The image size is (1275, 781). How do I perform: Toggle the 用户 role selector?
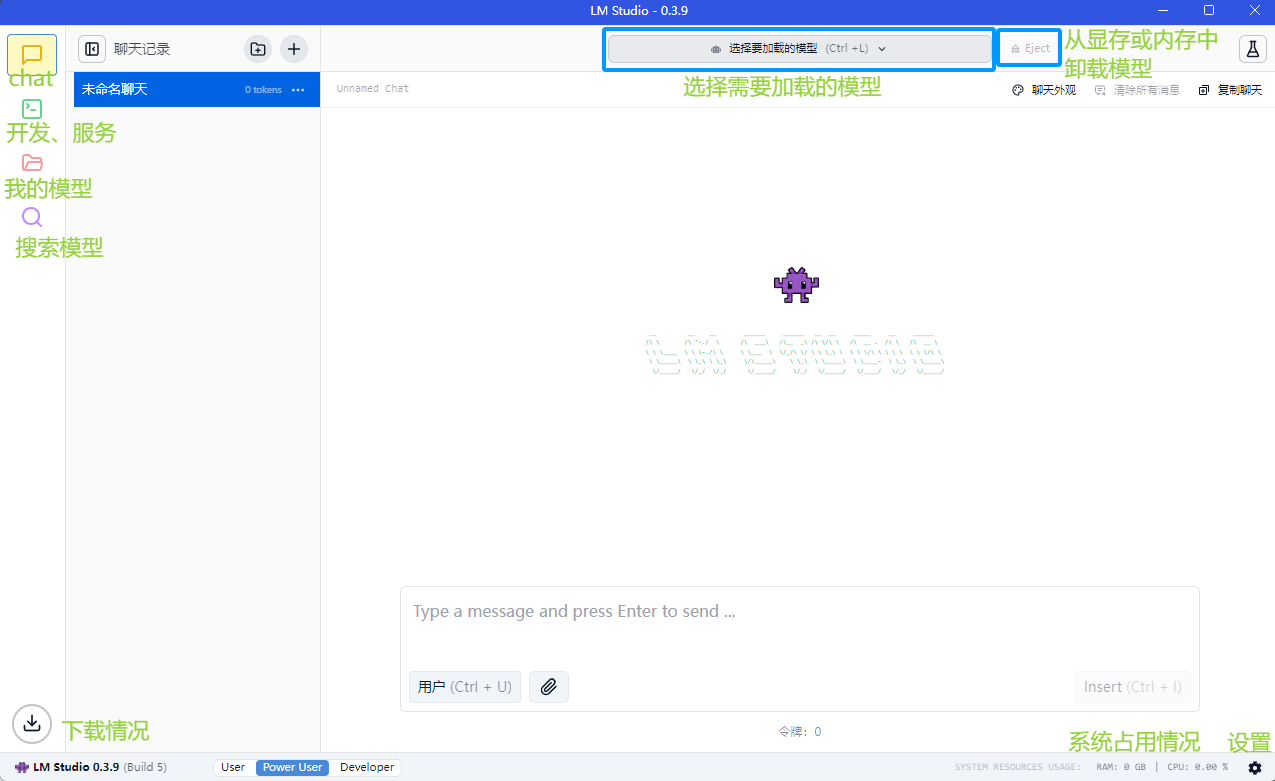pos(464,687)
